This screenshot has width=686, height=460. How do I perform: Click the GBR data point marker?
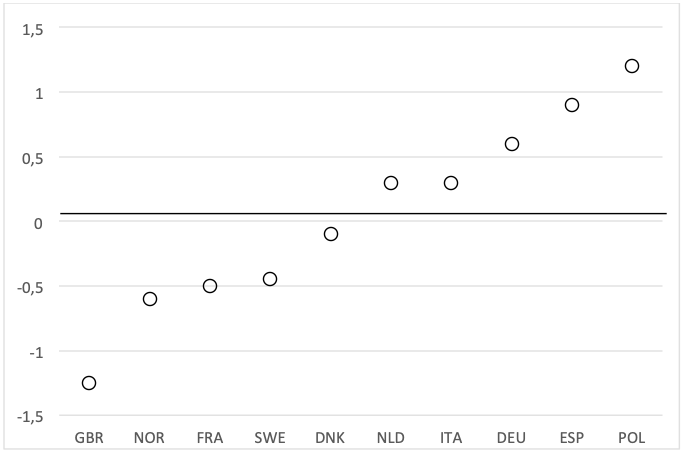pyautogui.click(x=89, y=383)
